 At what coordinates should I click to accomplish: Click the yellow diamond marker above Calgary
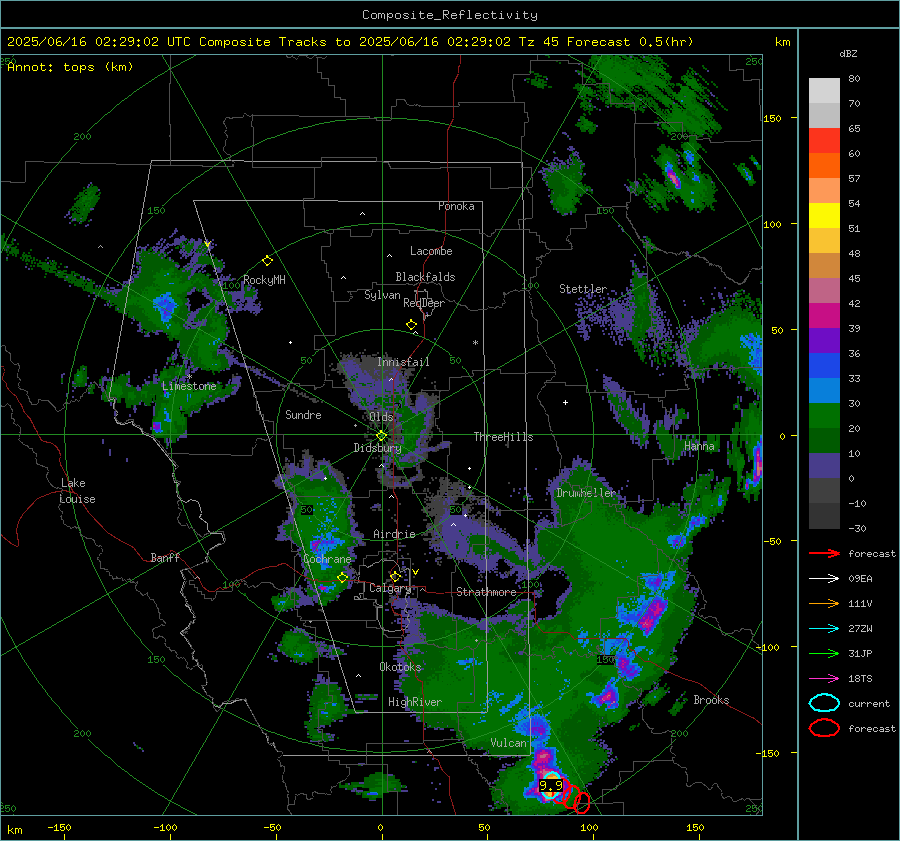coord(395,576)
